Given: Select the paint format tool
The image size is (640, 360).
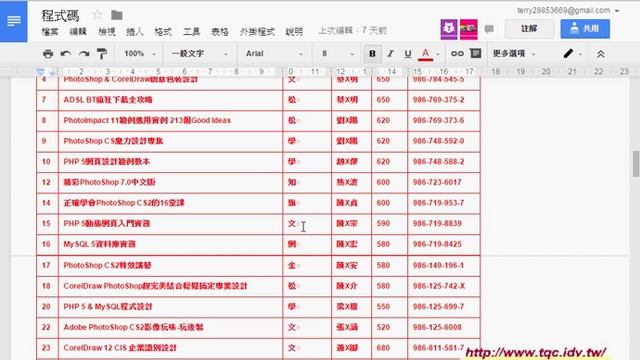Looking at the screenshot, I should (102, 53).
